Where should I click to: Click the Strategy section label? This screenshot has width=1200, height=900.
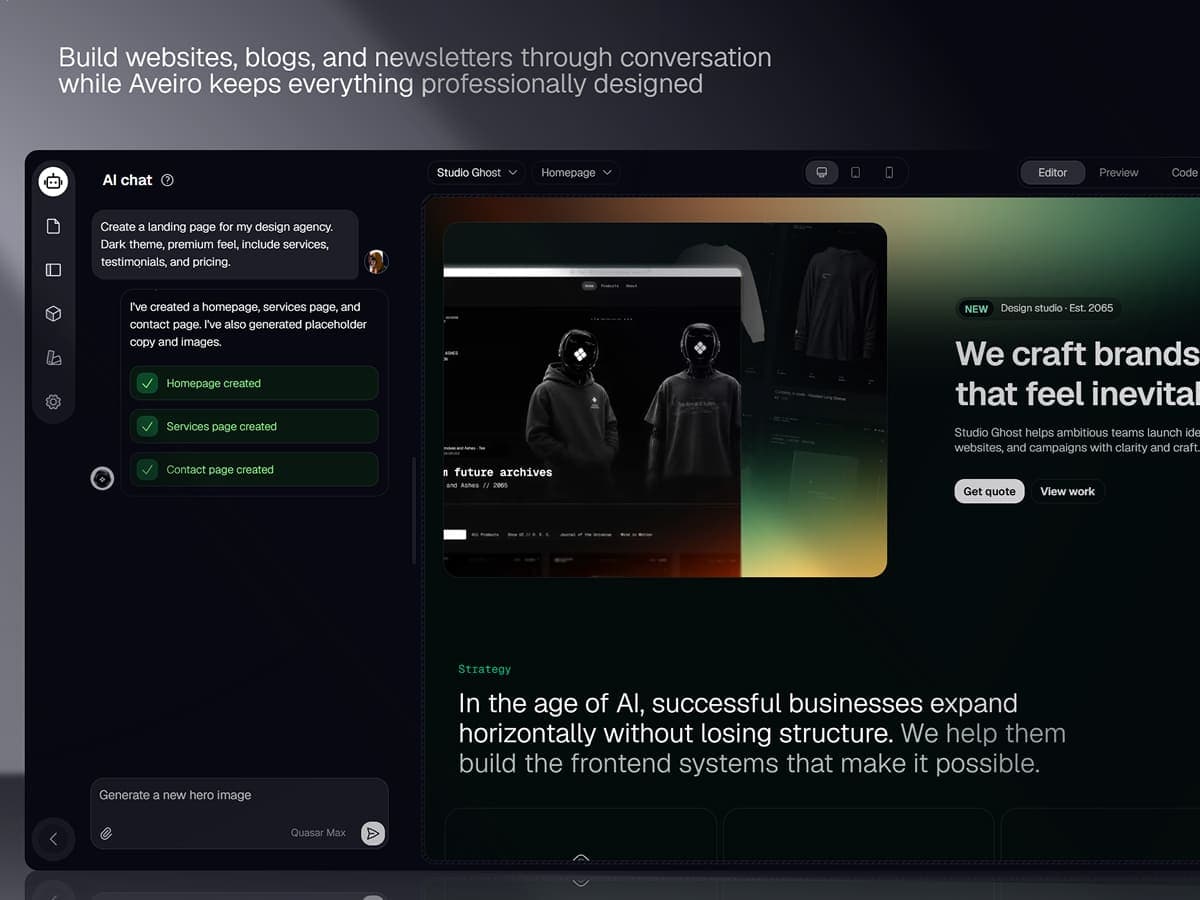point(484,669)
